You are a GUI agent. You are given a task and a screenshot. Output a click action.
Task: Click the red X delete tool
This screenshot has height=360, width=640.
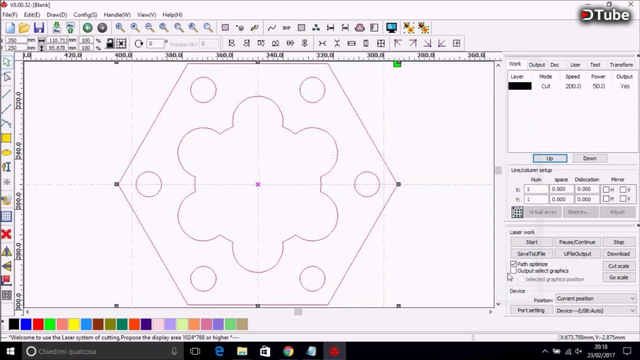(6, 234)
